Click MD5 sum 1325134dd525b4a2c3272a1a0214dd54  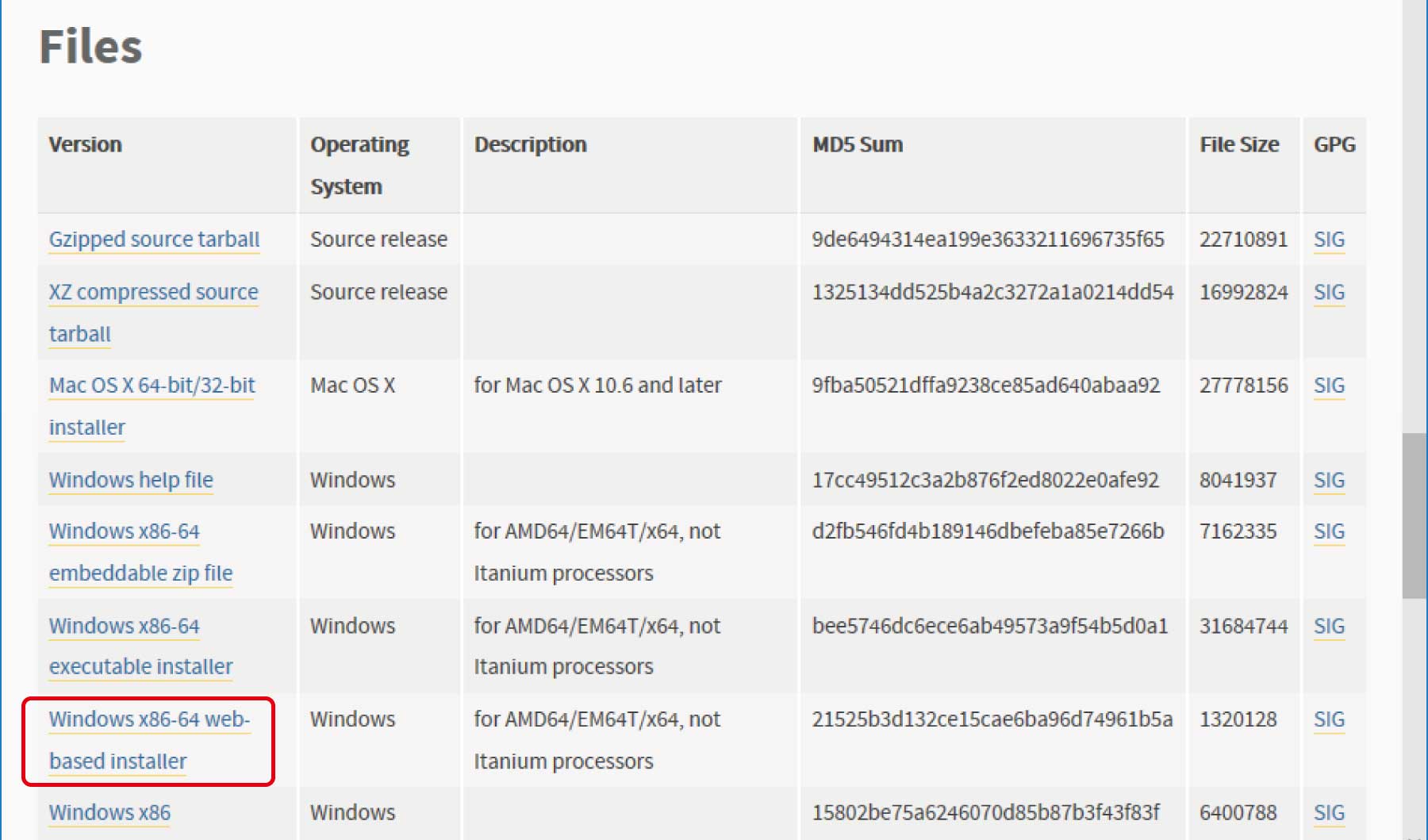pos(992,293)
